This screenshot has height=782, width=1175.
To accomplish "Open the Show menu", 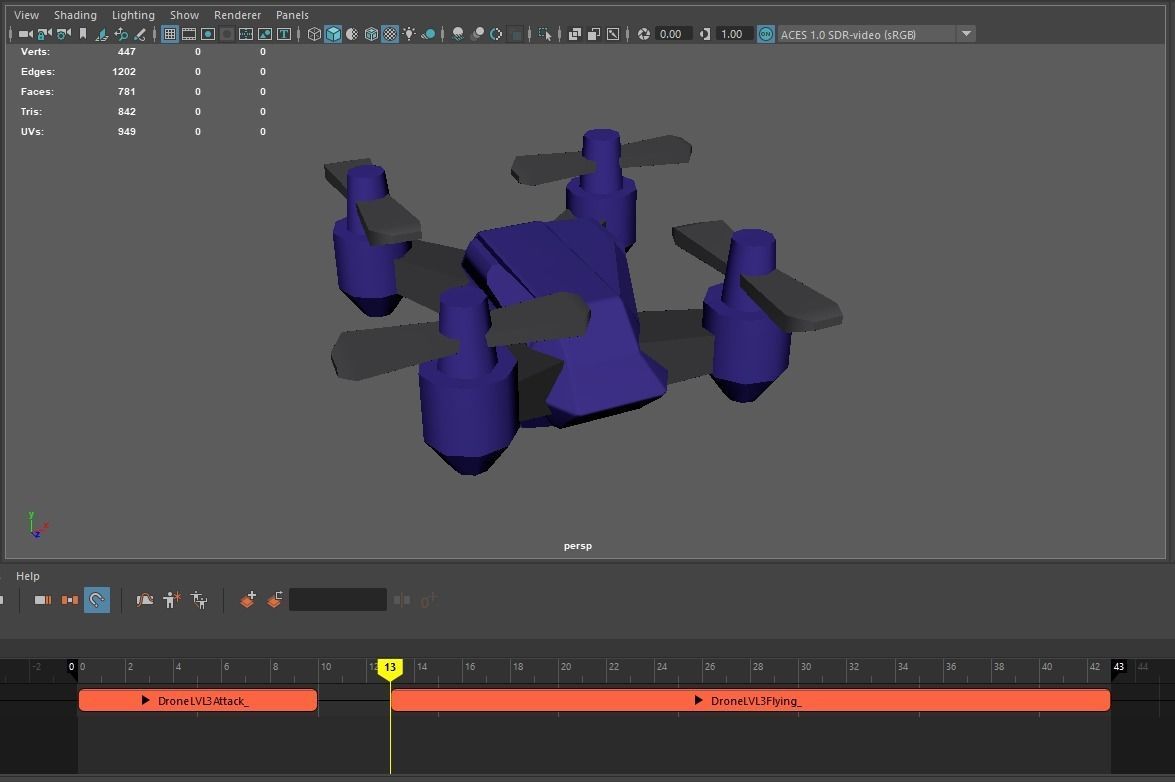I will pos(184,15).
